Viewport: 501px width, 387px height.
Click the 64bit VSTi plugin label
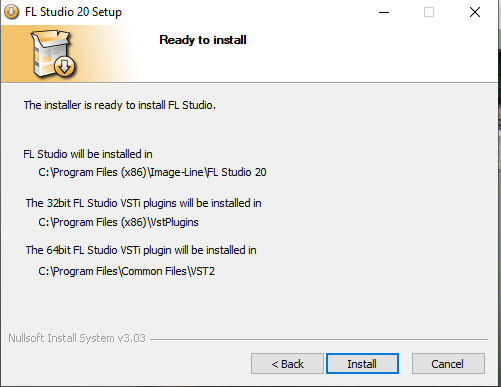141,250
